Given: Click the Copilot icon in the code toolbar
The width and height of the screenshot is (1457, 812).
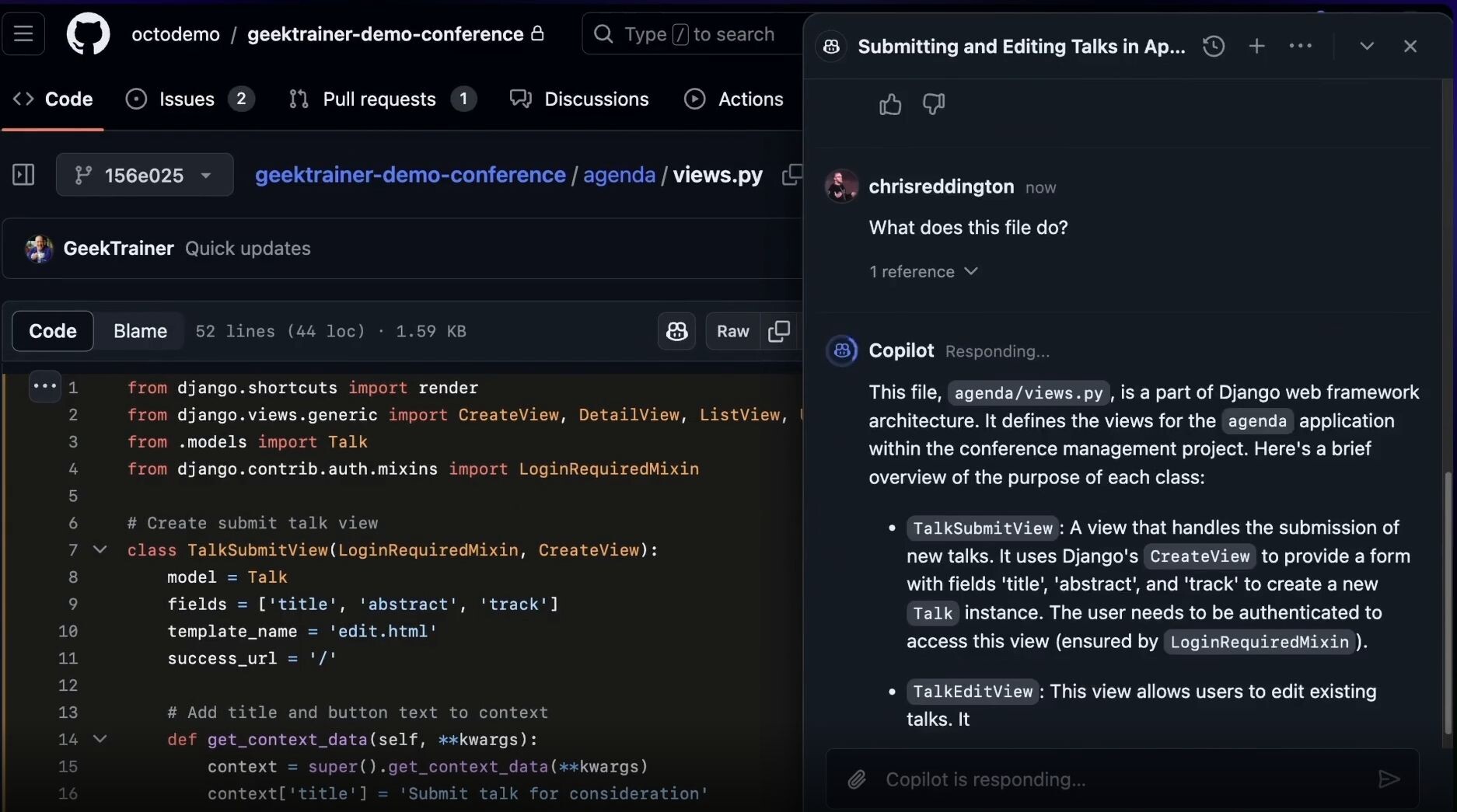Looking at the screenshot, I should pos(676,331).
